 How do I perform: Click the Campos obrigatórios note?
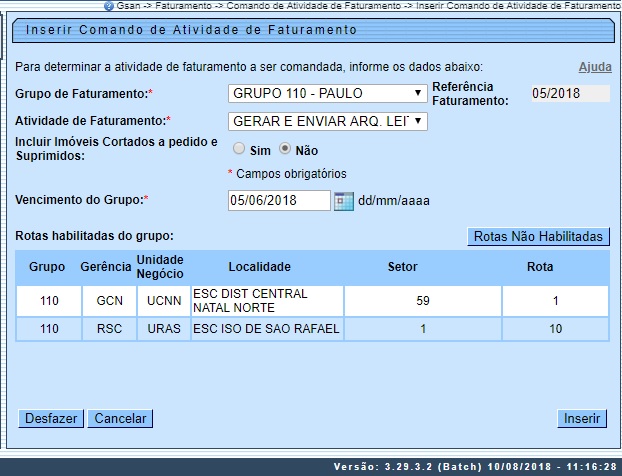point(287,174)
